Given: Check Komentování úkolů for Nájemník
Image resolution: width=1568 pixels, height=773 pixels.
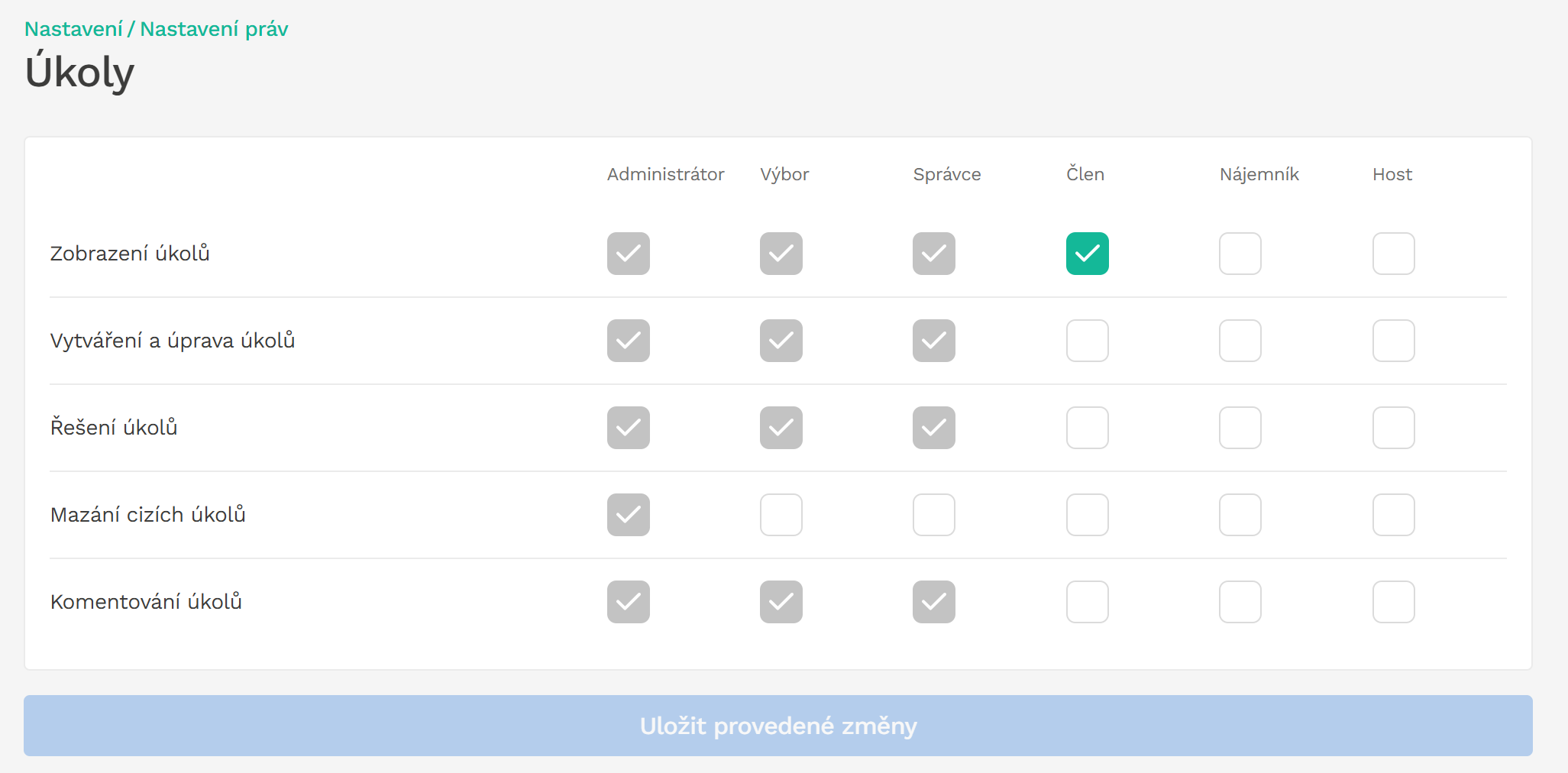Looking at the screenshot, I should coord(1240,602).
